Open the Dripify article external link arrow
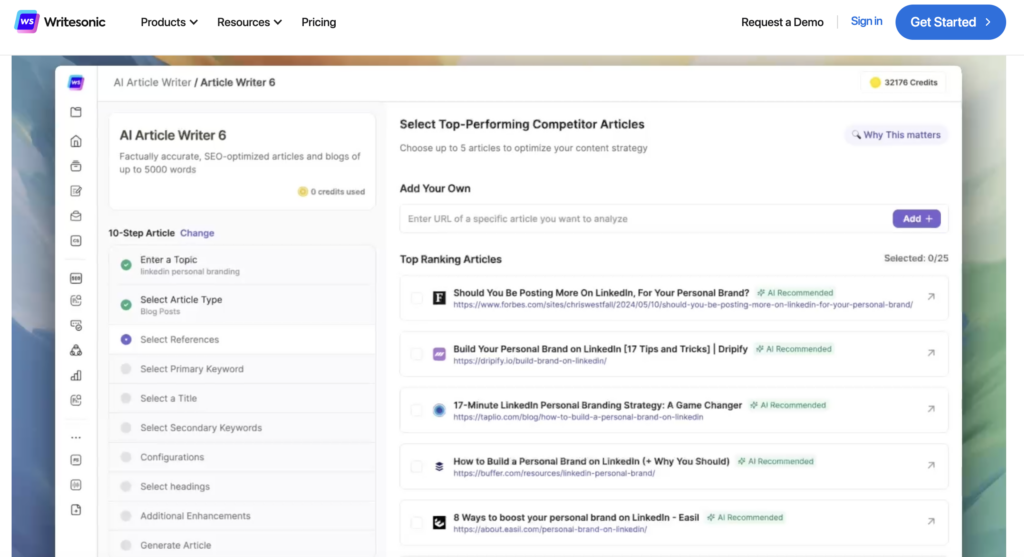Screen dimensions: 1024x557 (x=931, y=353)
